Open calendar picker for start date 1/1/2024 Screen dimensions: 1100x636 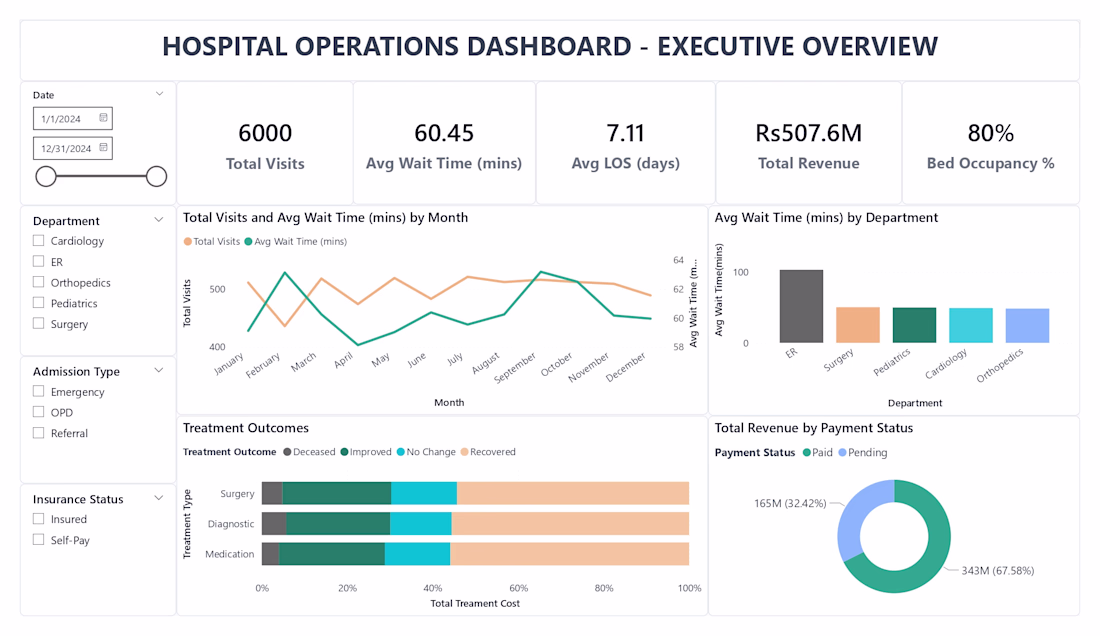[x=103, y=118]
